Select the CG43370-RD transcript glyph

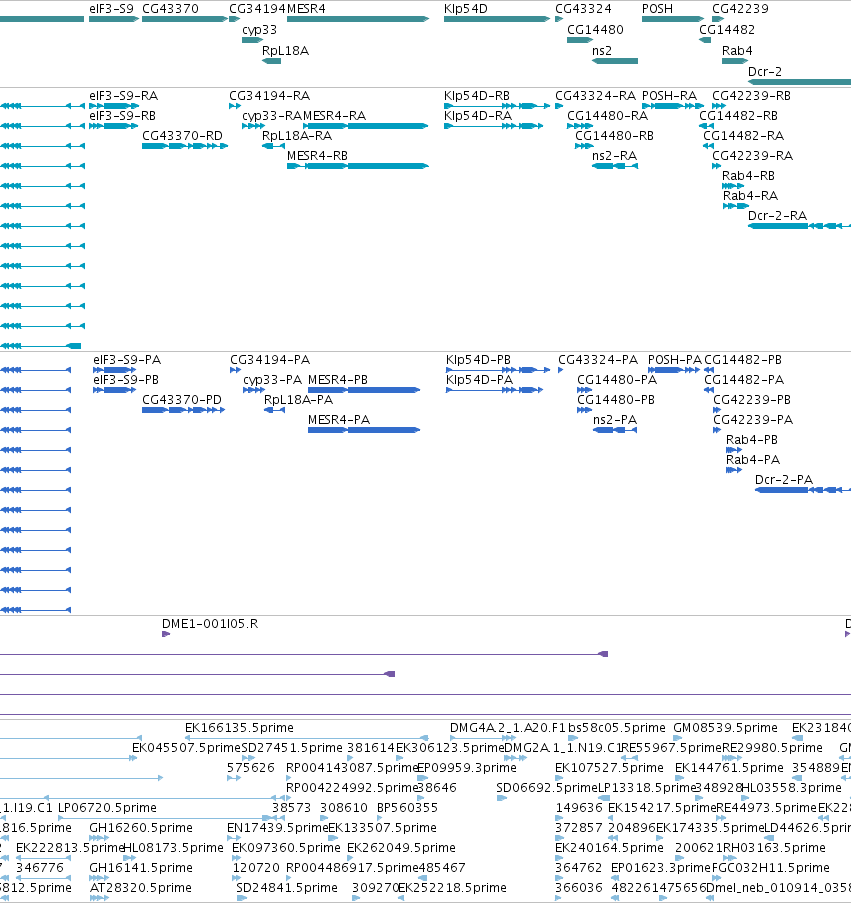pyautogui.click(x=185, y=146)
